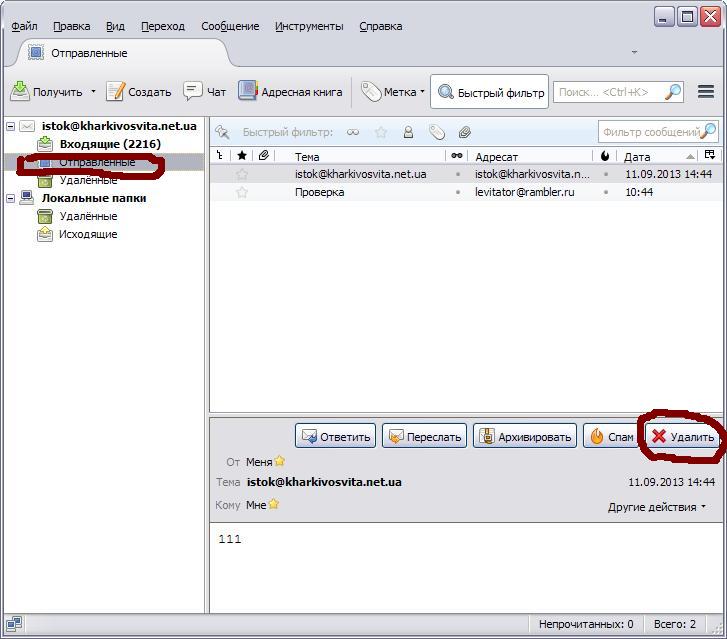Click the online status icon in status bar
This screenshot has height=639, width=727.
14,624
